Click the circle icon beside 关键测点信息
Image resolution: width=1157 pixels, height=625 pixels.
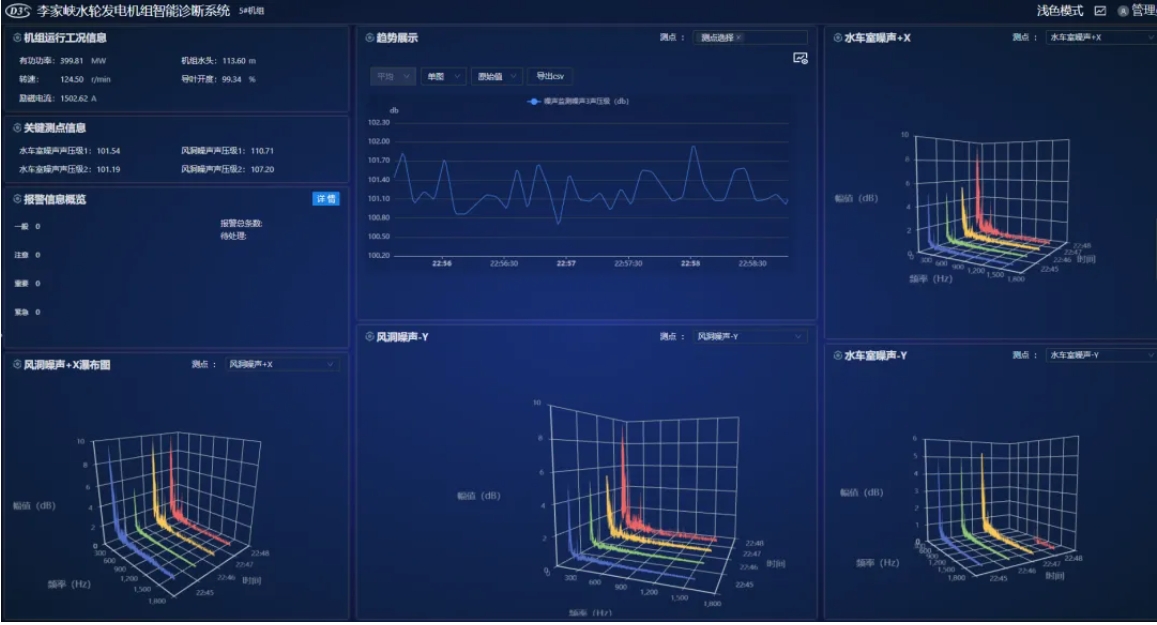[17, 128]
